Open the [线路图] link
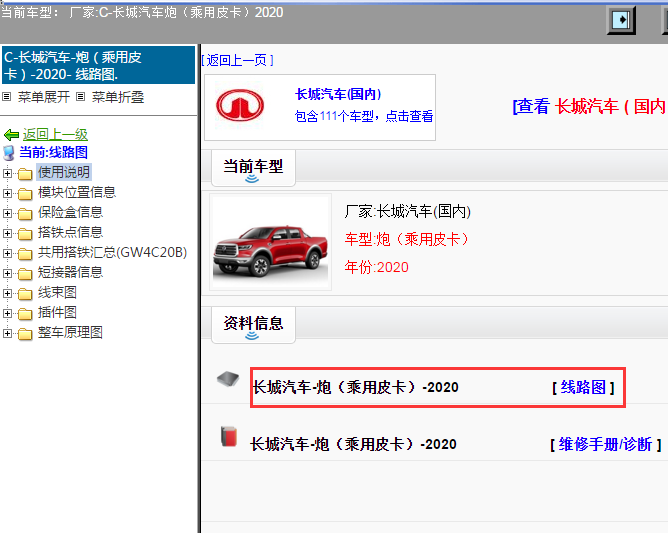 [x=583, y=387]
